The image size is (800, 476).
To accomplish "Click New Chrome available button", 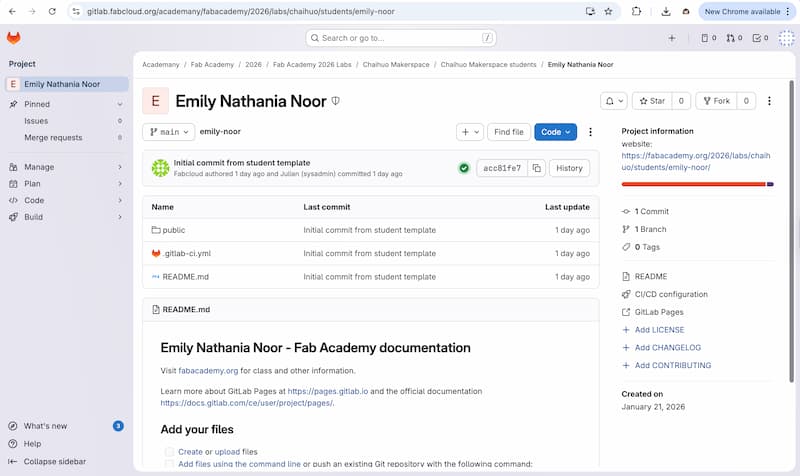I will coord(742,11).
